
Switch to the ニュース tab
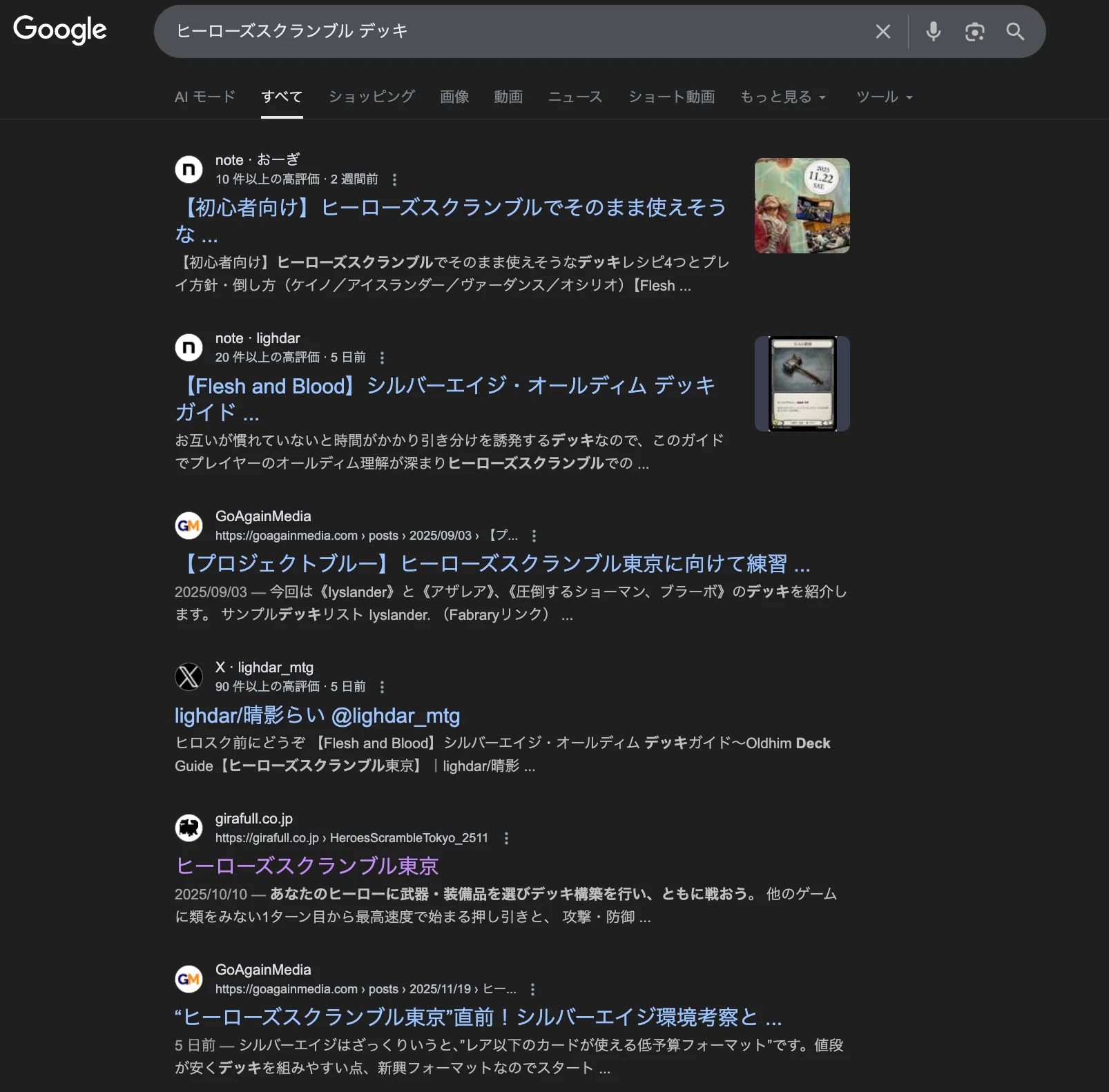575,97
